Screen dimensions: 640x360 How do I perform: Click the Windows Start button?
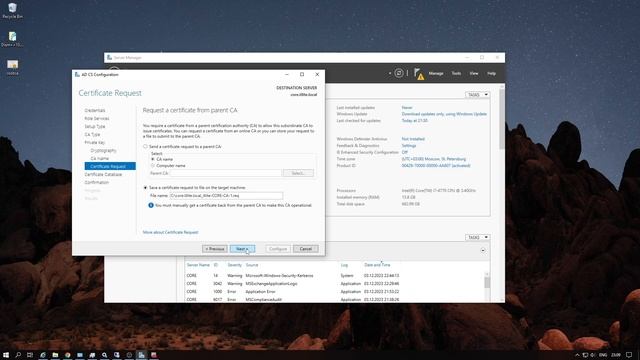(x=6, y=355)
